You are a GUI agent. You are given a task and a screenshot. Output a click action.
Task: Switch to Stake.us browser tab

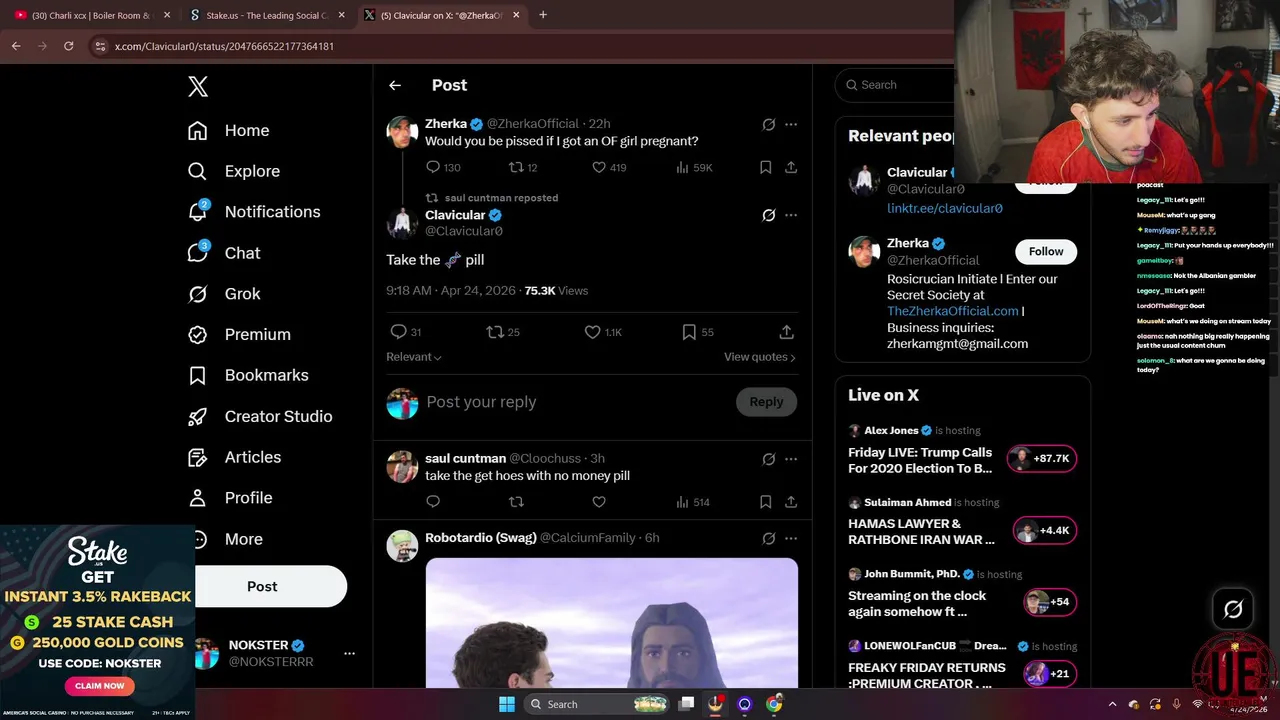(268, 15)
